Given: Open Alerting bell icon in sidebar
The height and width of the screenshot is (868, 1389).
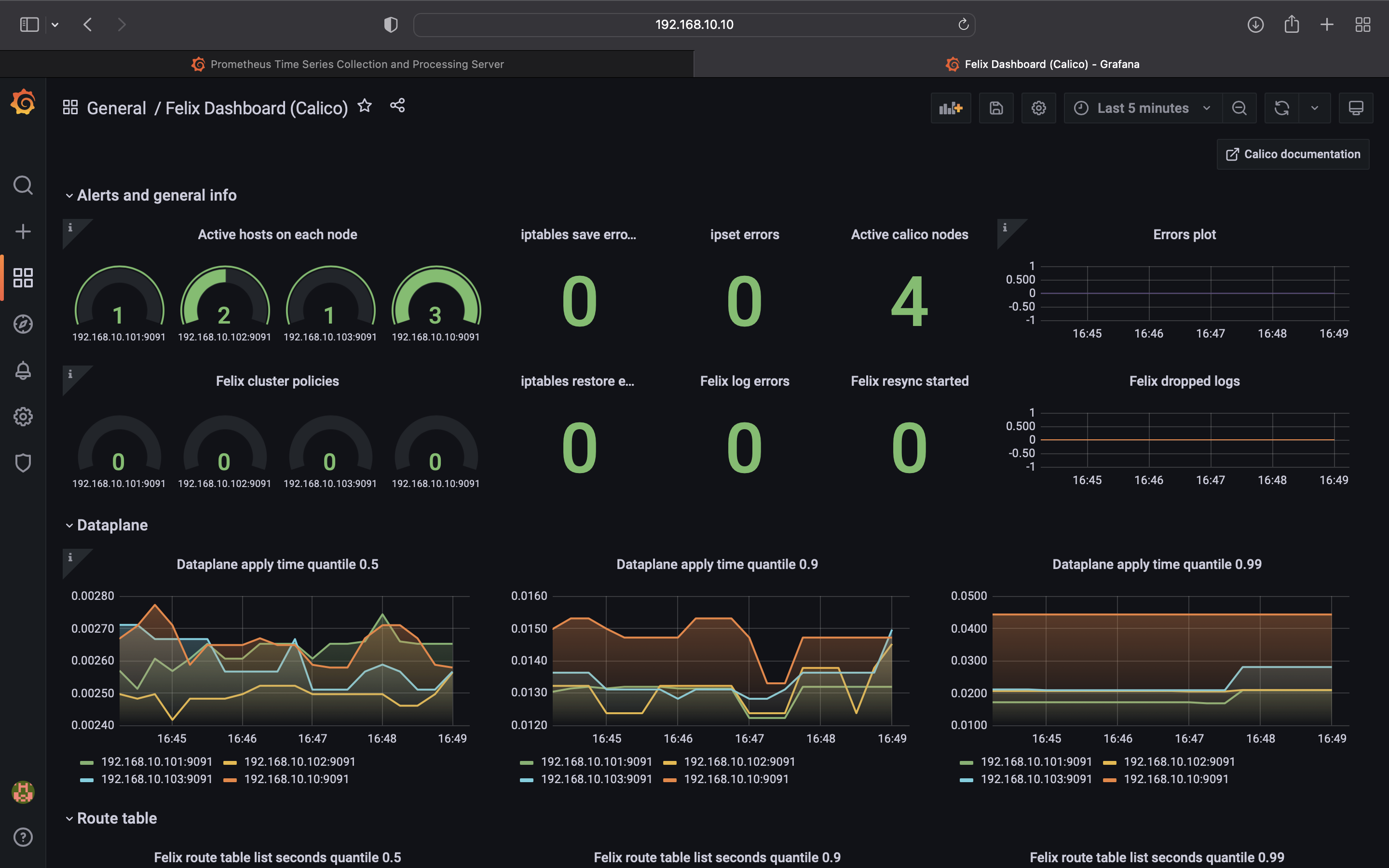Looking at the screenshot, I should tap(23, 370).
